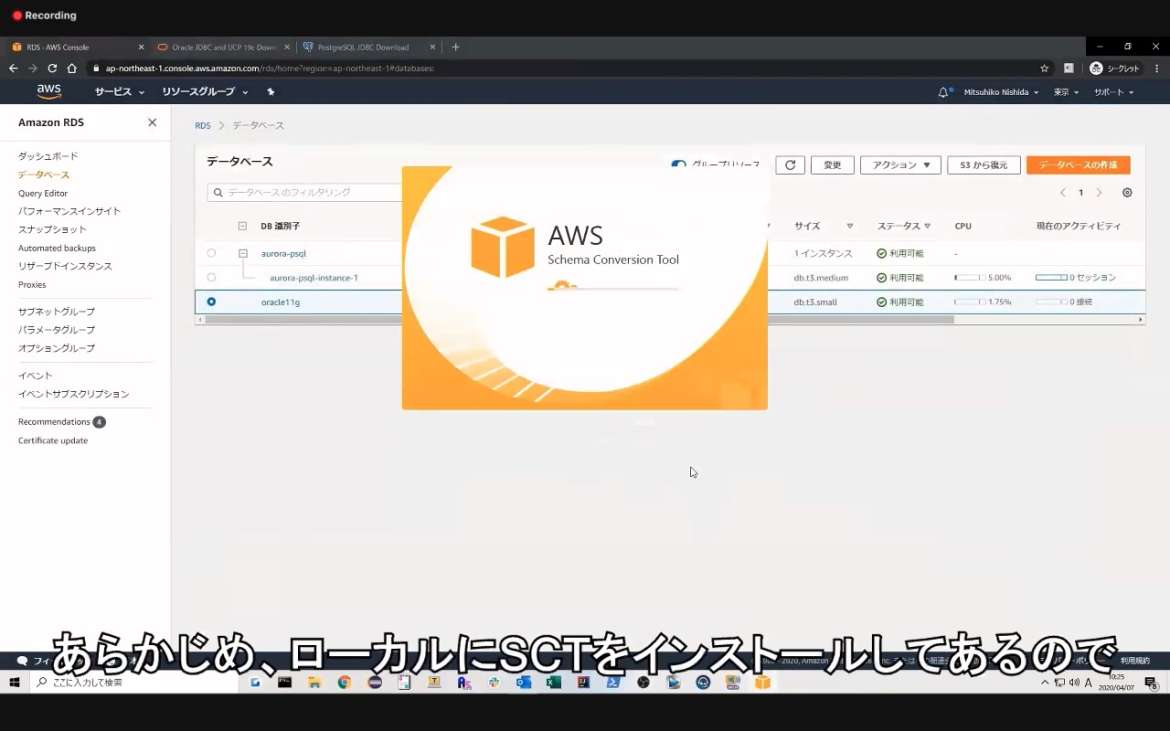
Task: Switch to the RDS - AWS Console tab
Action: (77, 47)
